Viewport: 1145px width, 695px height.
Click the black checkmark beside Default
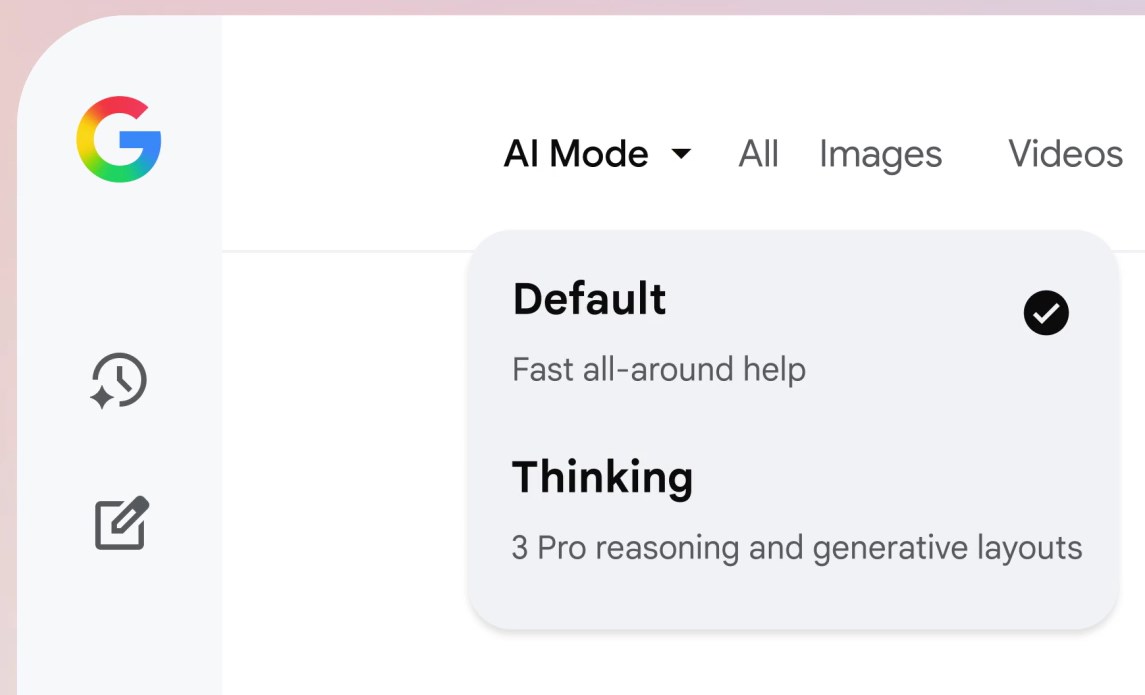pyautogui.click(x=1046, y=314)
